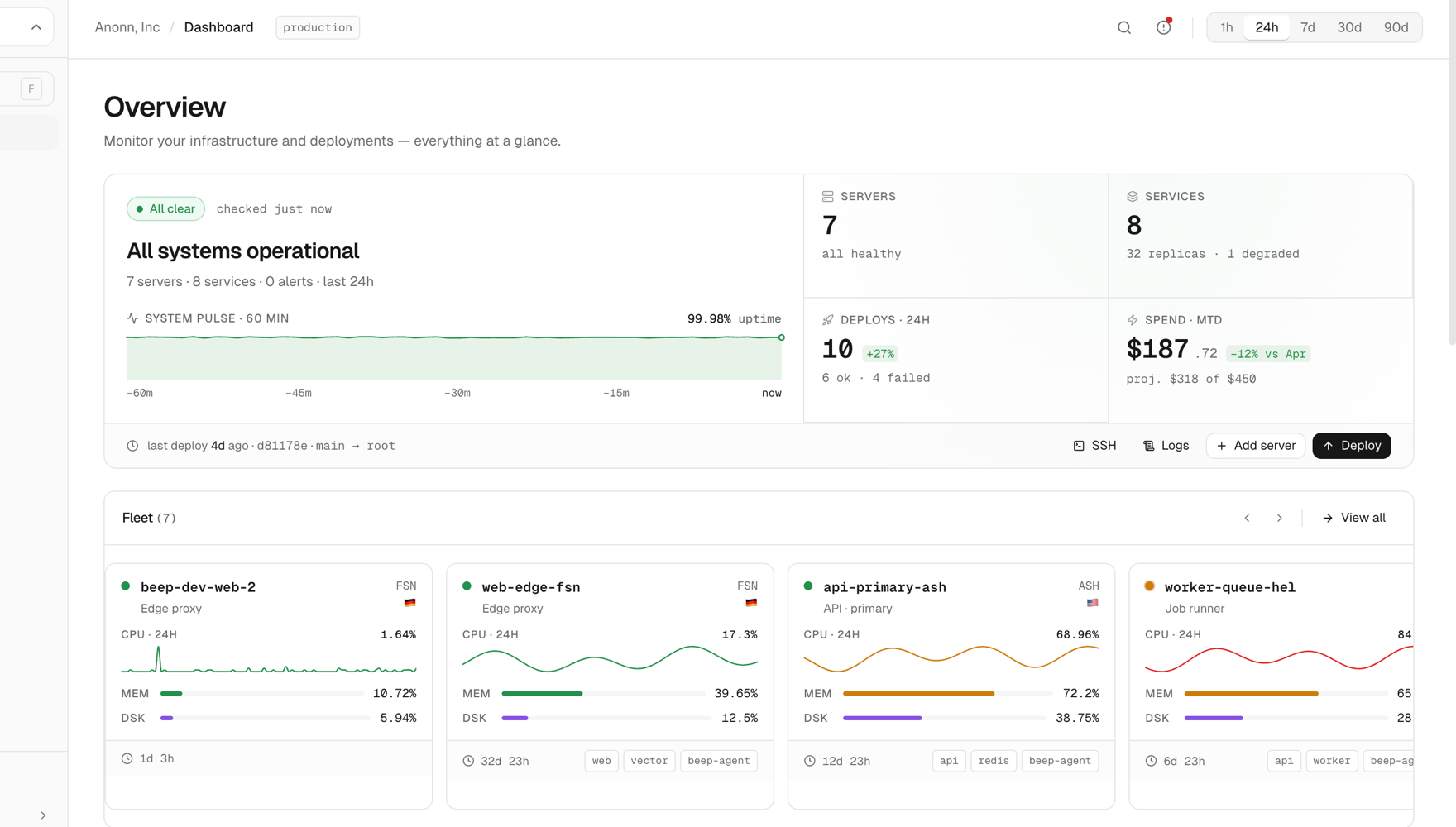Click the Spend lightning icon
Viewport: 1456px width, 827px height.
coord(1133,320)
